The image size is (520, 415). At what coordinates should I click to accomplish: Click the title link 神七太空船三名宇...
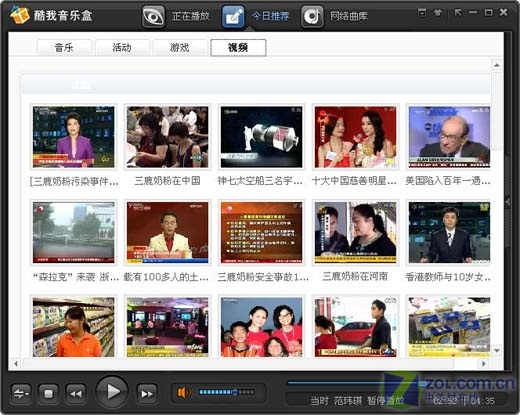[x=260, y=181]
